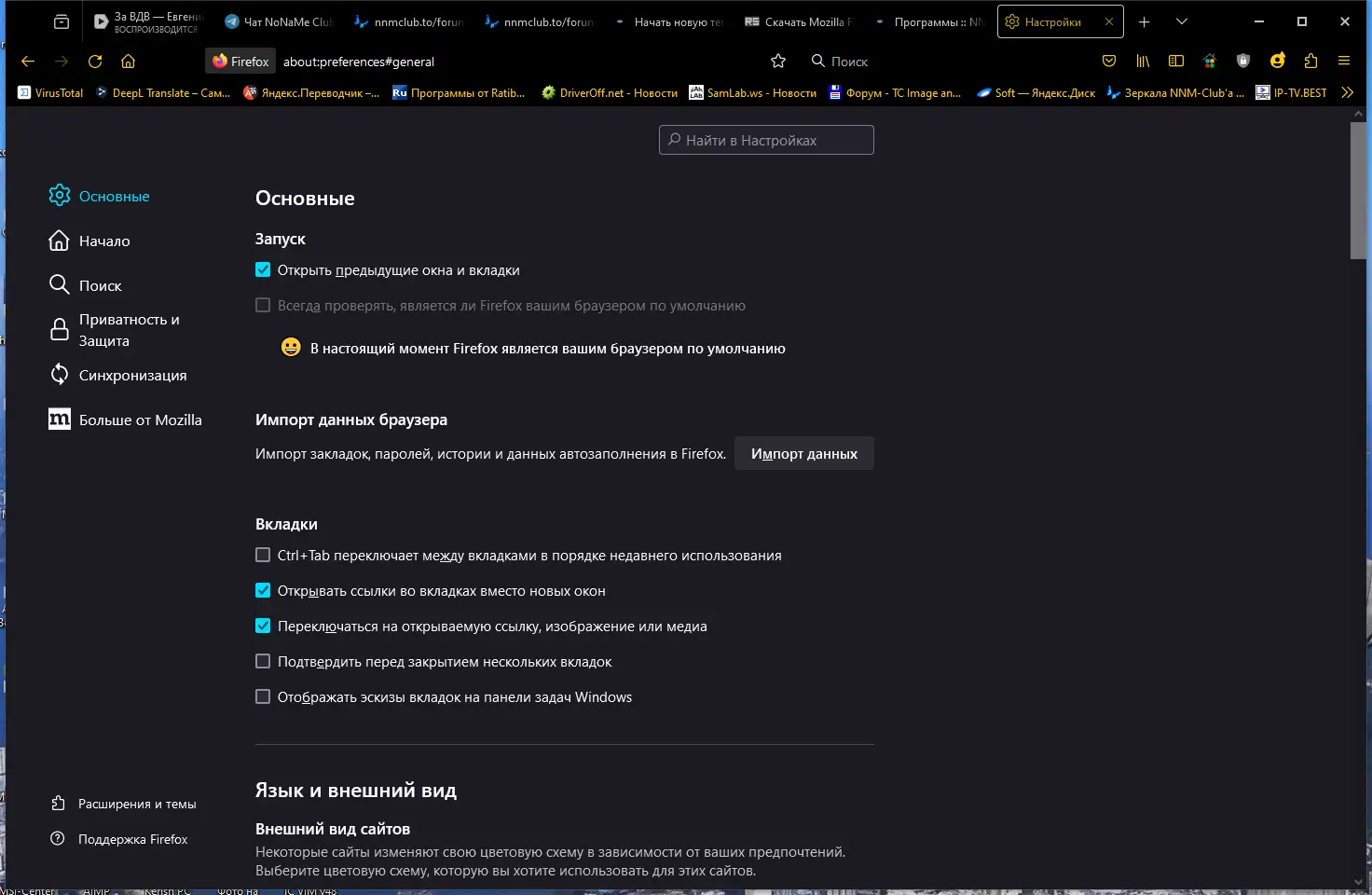This screenshot has height=895, width=1372.
Task: Reload the current page
Action: click(95, 62)
